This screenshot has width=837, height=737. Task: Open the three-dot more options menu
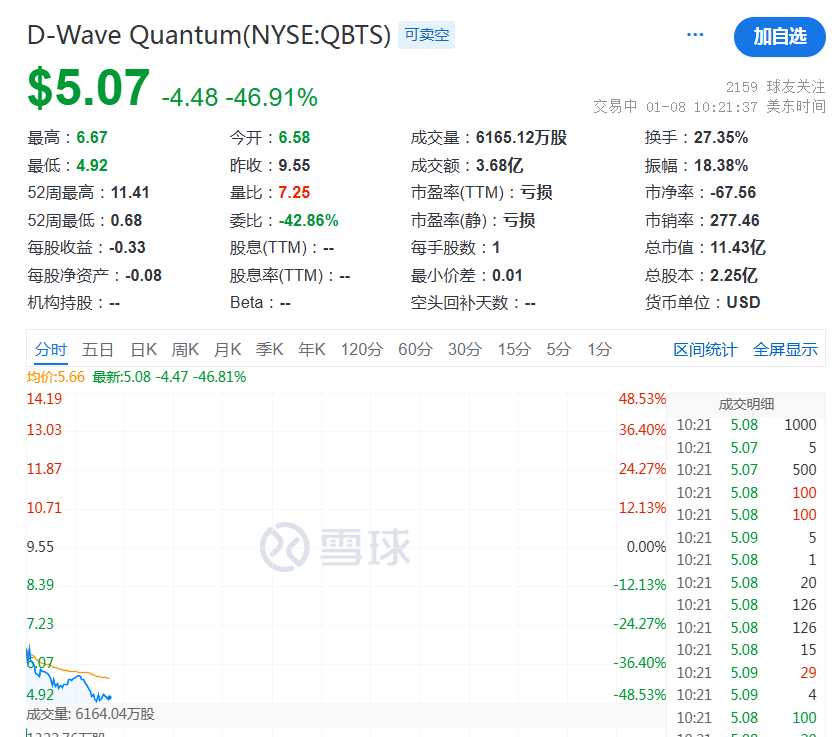pyautogui.click(x=695, y=35)
